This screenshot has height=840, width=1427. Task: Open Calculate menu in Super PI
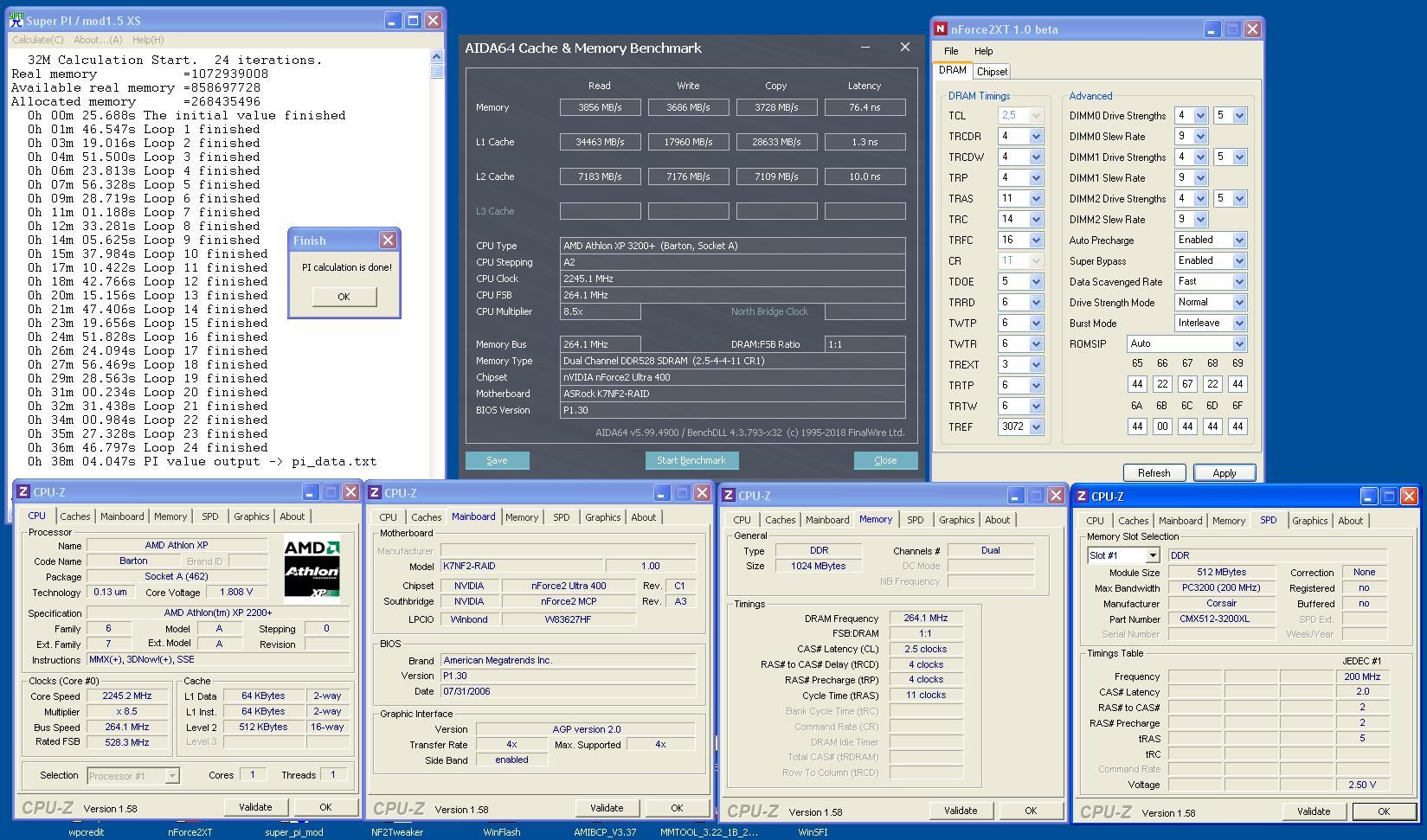coord(38,40)
